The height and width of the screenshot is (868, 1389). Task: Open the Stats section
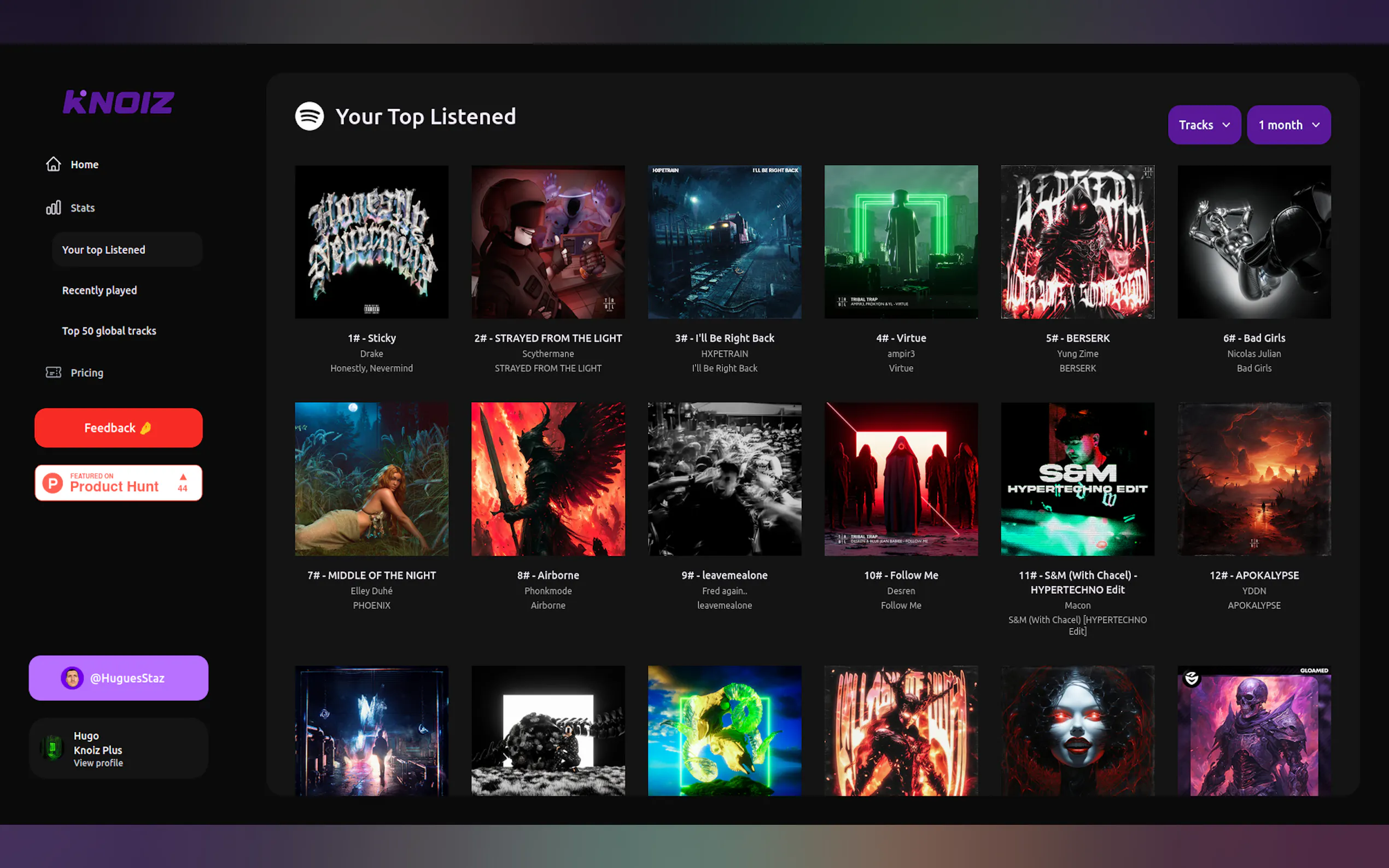[x=83, y=208]
